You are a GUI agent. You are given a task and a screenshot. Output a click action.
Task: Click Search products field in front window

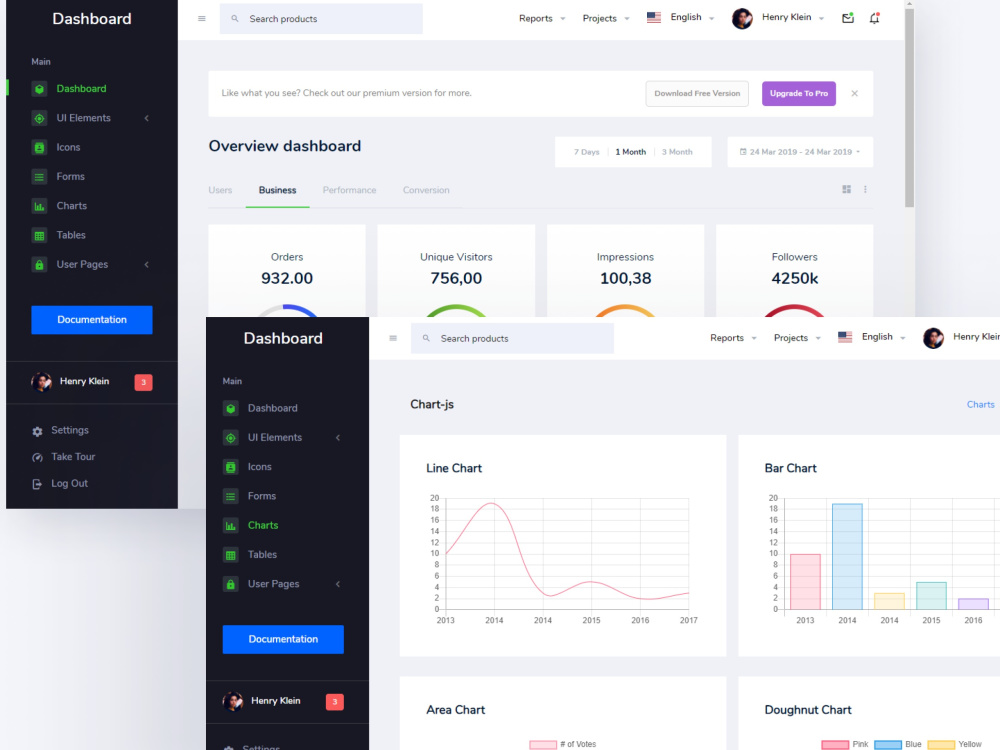coord(512,338)
